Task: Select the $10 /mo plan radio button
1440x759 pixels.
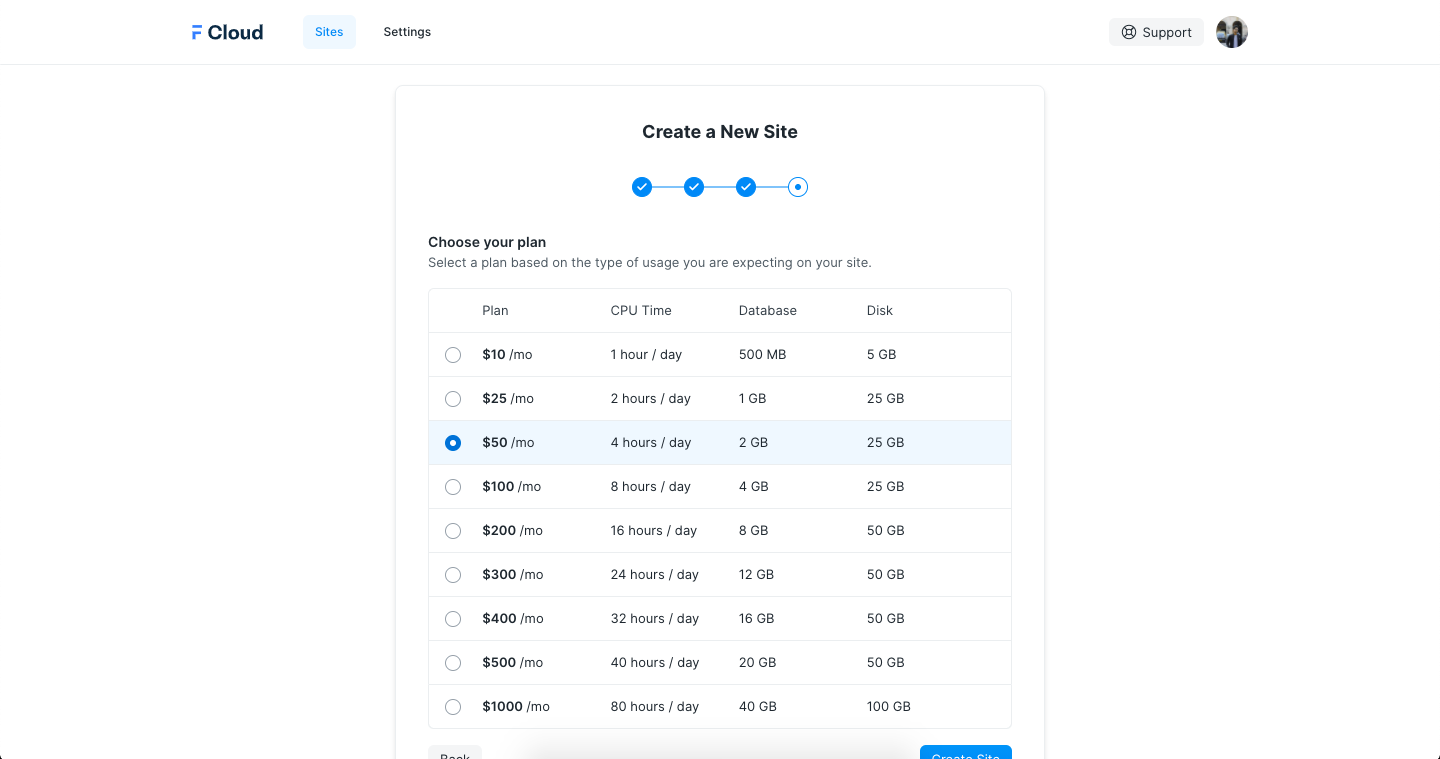Action: click(x=453, y=355)
